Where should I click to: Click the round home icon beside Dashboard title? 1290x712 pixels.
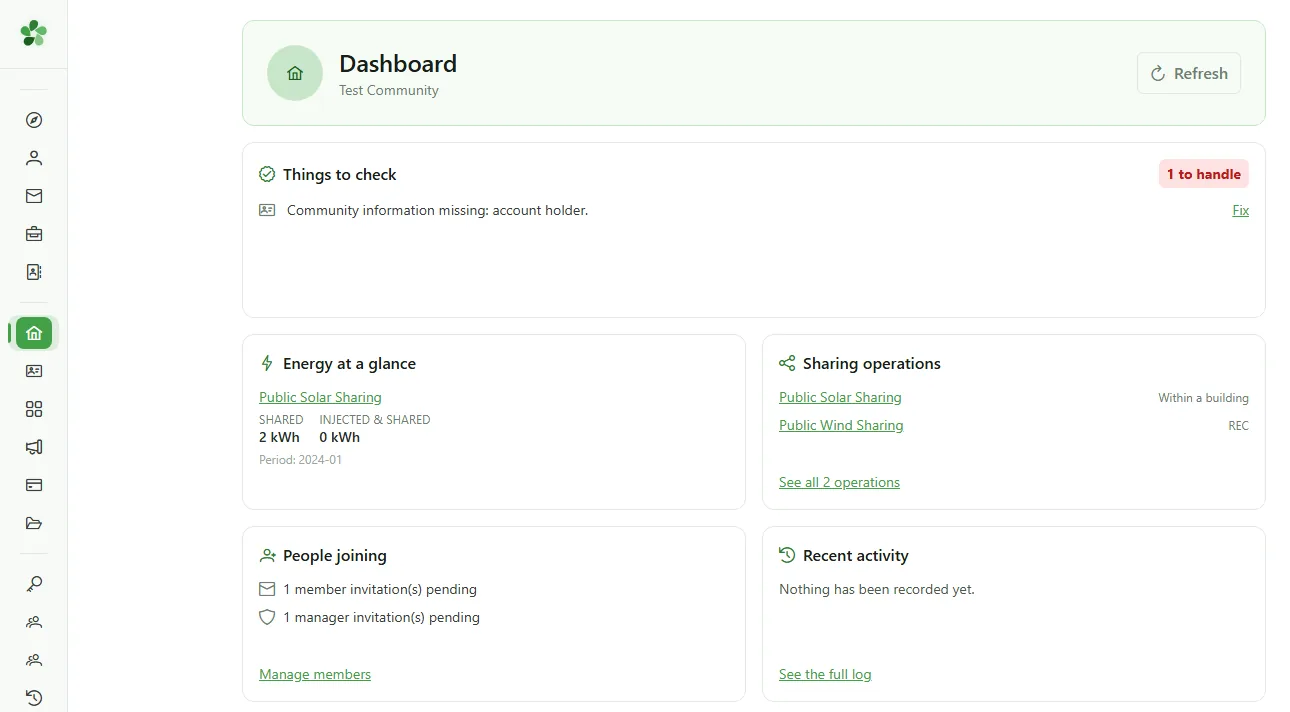(x=295, y=73)
